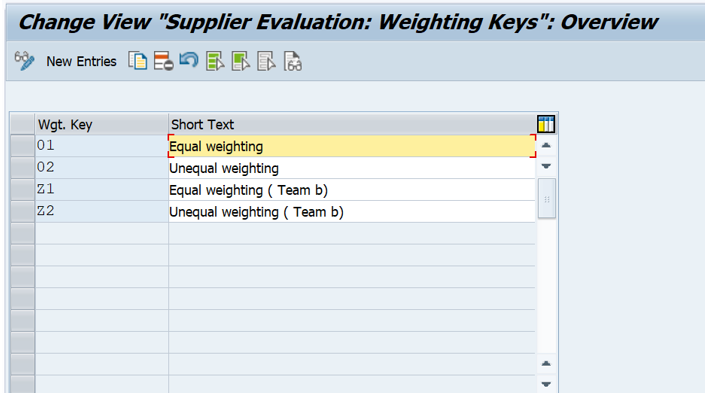Click the Select Block icon
Image resolution: width=705 pixels, height=393 pixels.
(x=241, y=61)
